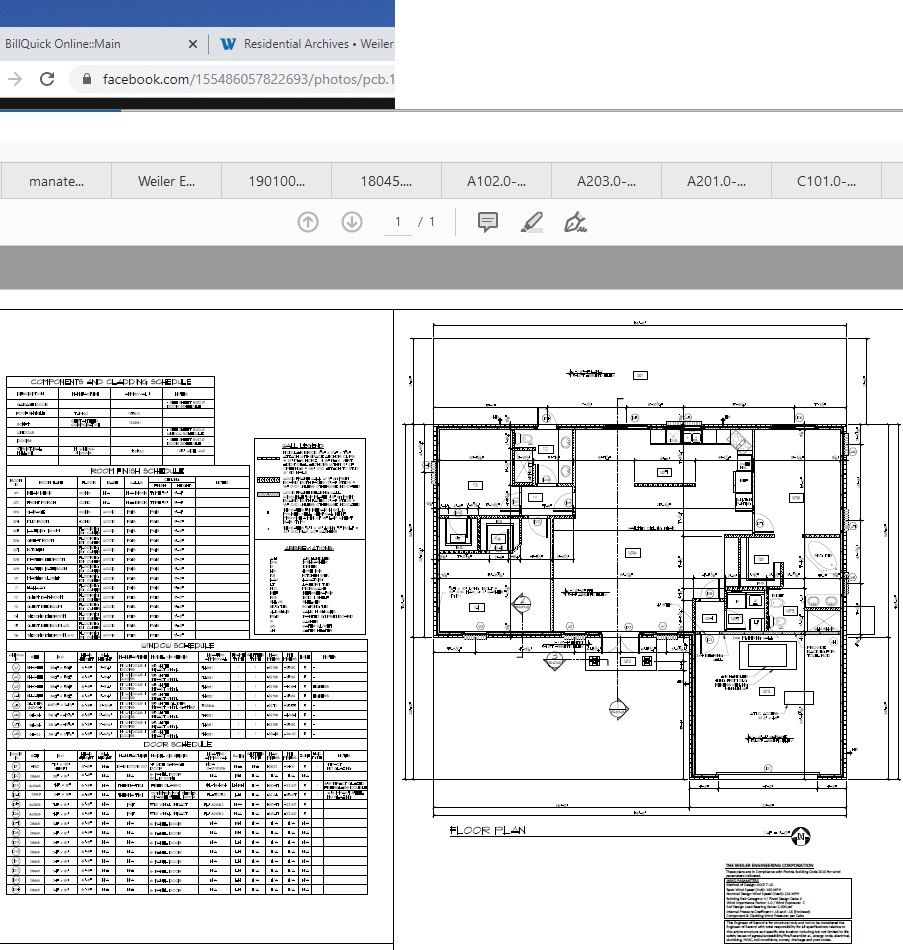Image resolution: width=903 pixels, height=950 pixels.
Task: Click the browser forward arrow
Action: coord(14,79)
